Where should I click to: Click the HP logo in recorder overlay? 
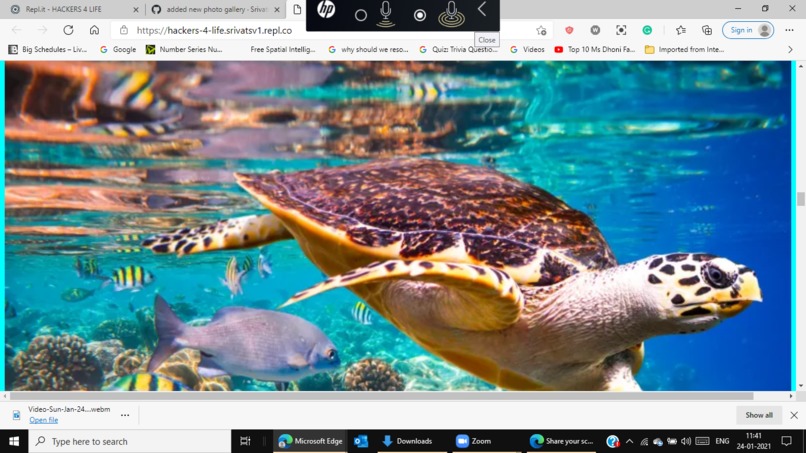point(326,9)
